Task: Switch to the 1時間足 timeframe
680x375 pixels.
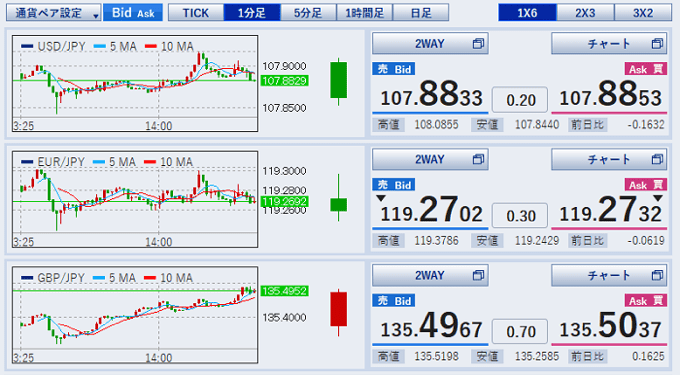Action: pos(364,13)
